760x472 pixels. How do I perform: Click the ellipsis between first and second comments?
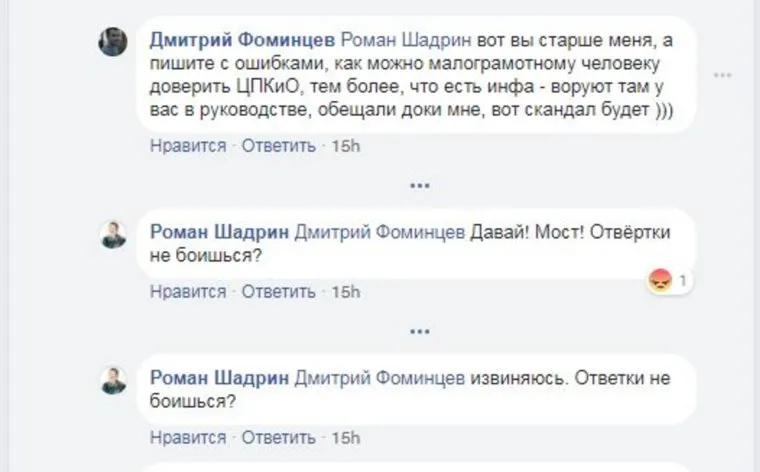(419, 186)
